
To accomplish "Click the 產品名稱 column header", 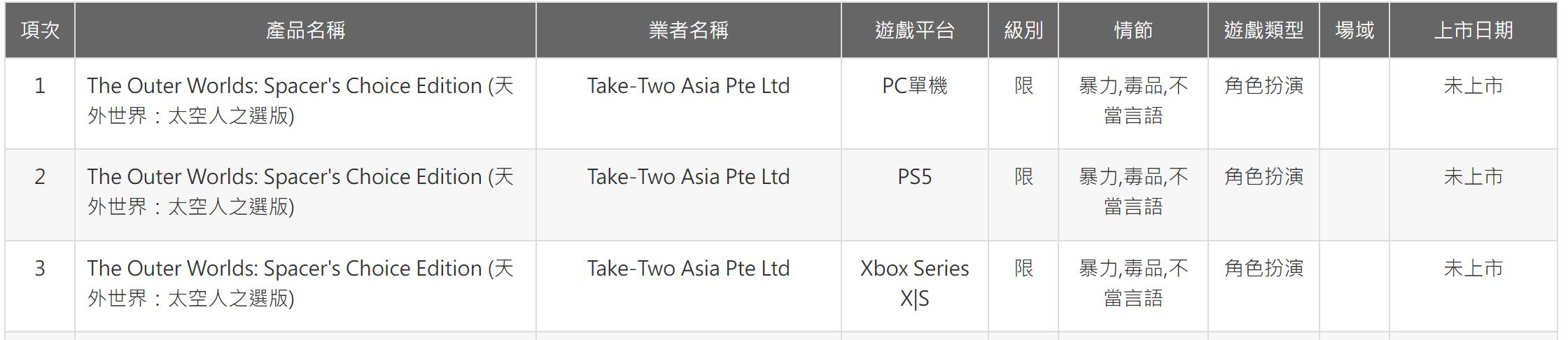I will pyautogui.click(x=305, y=30).
